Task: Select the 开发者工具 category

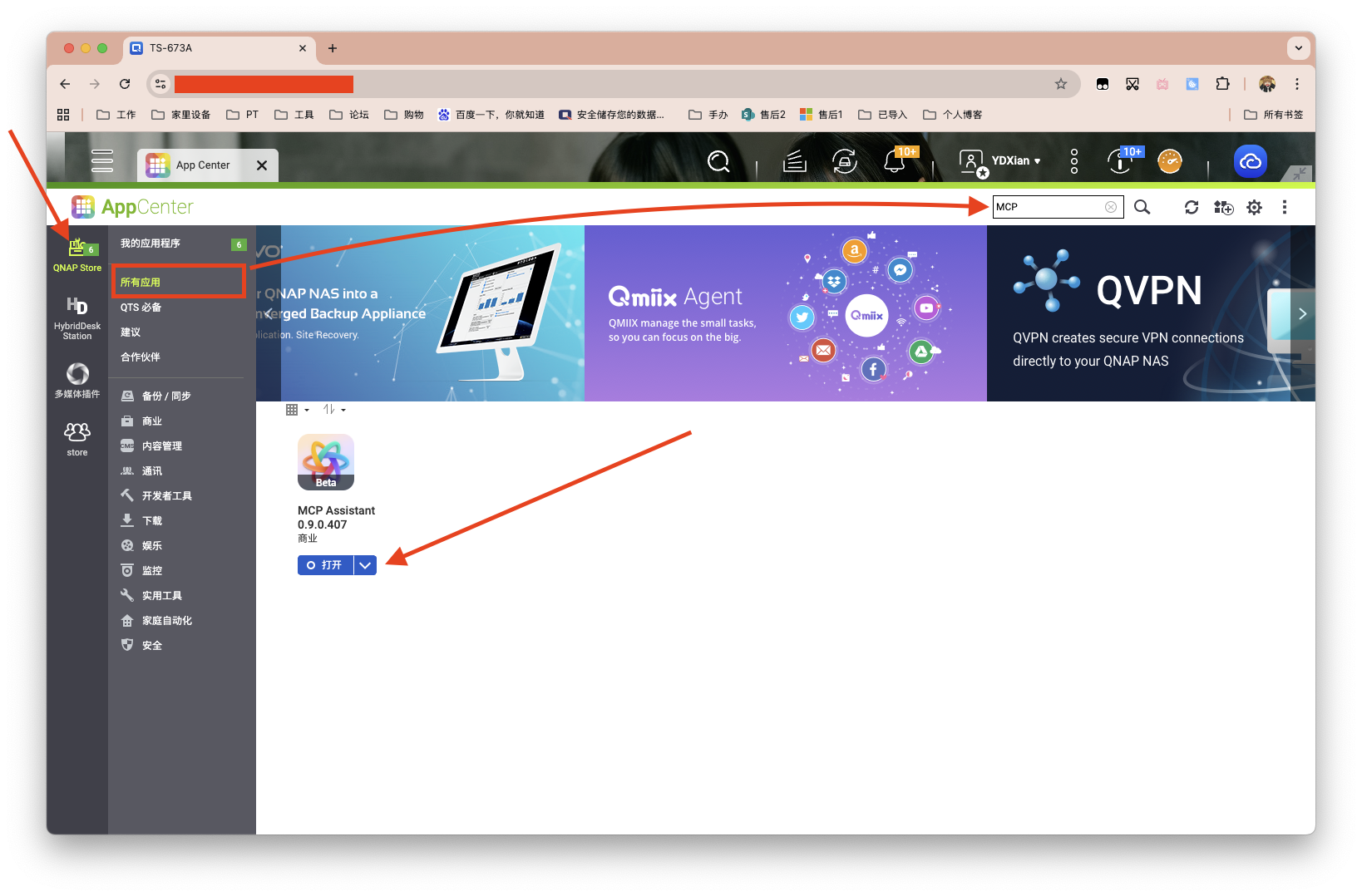Action: [x=166, y=496]
